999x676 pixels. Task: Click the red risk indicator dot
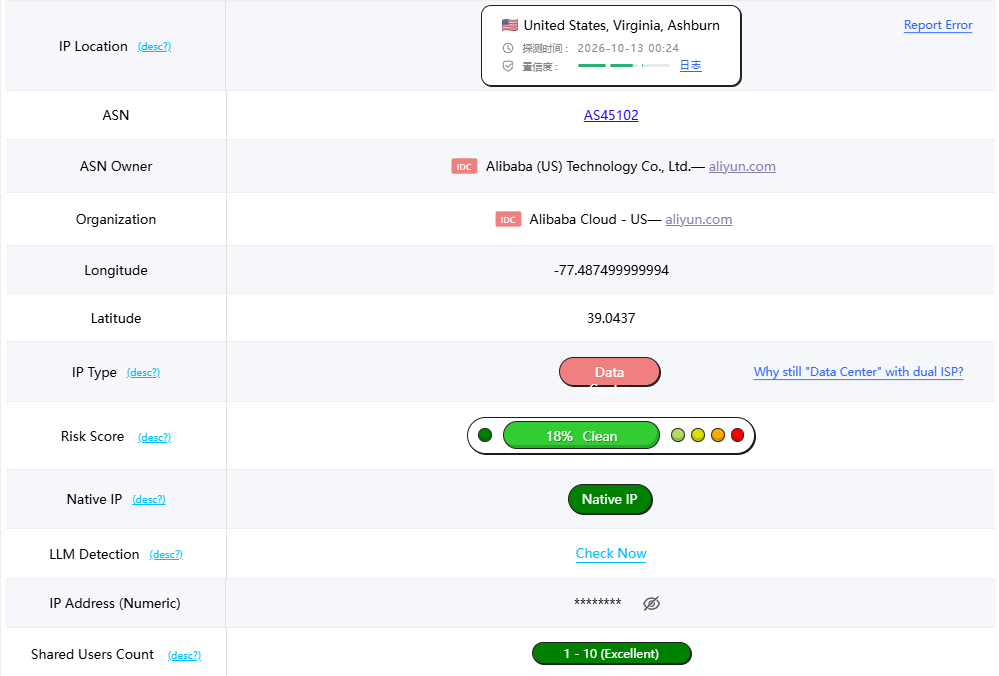point(737,435)
